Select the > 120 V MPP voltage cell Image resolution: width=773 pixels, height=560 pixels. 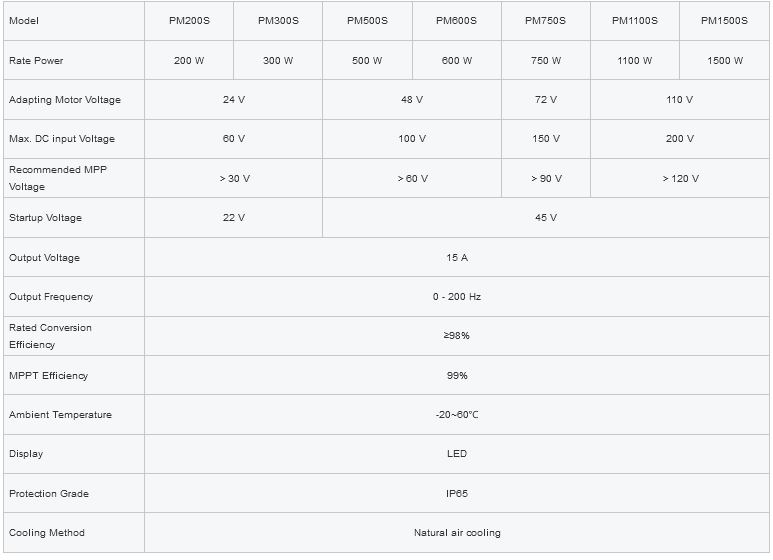(680, 178)
